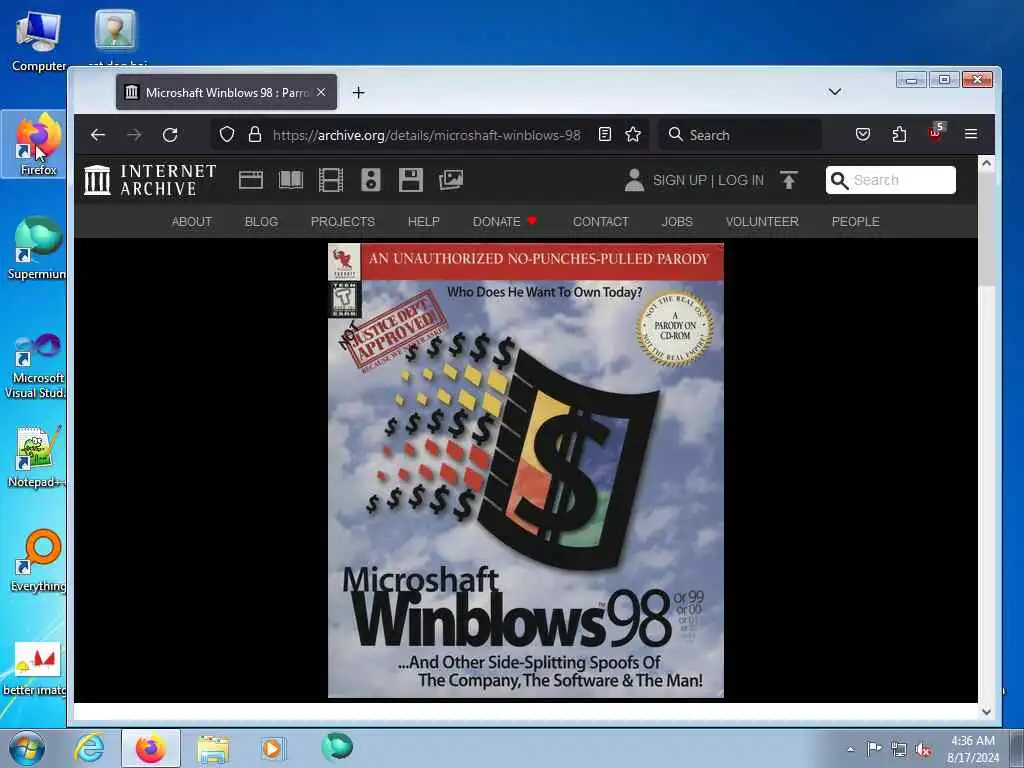1024x768 pixels.
Task: Click muted volume tray icon
Action: (x=923, y=750)
